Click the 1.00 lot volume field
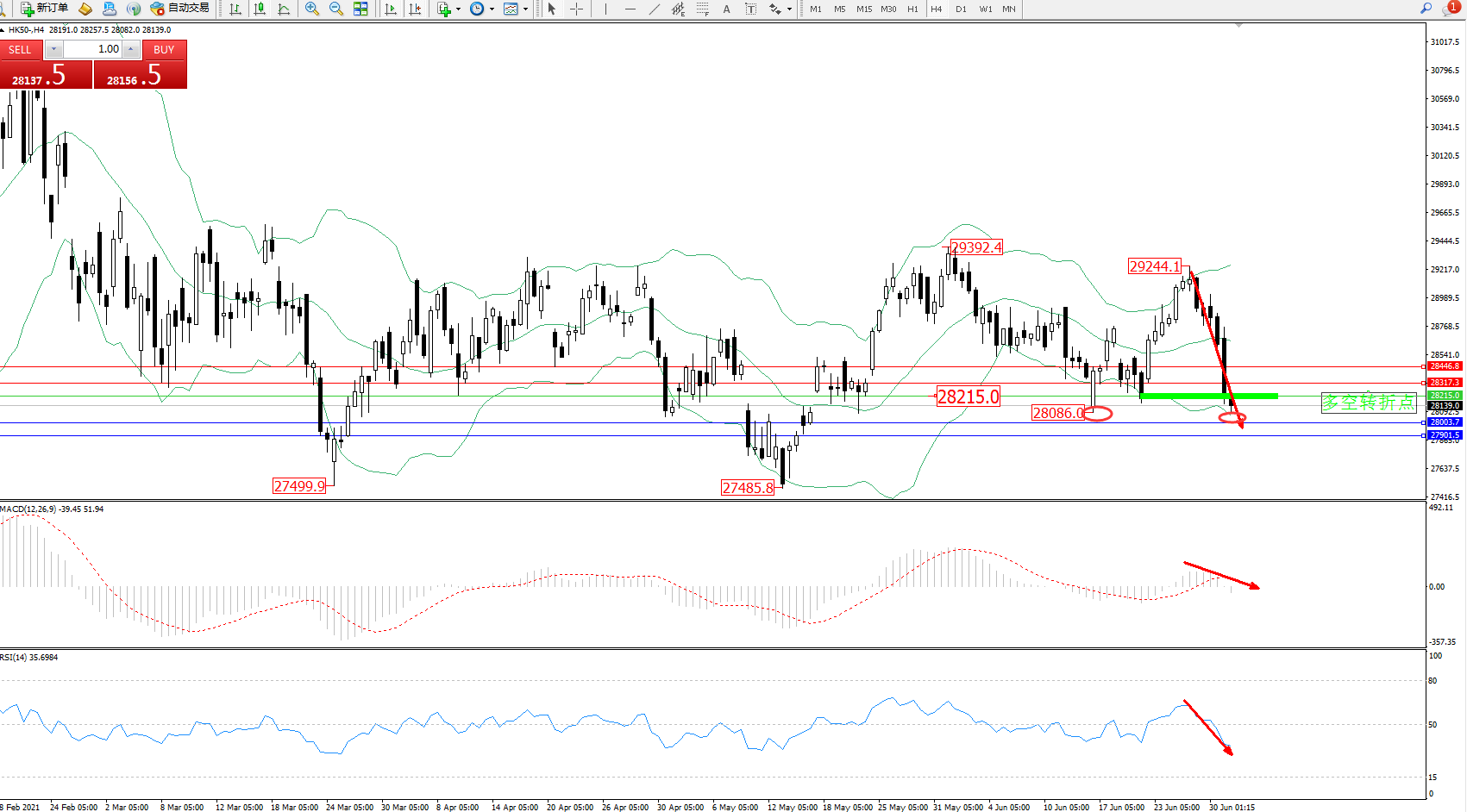 92,49
